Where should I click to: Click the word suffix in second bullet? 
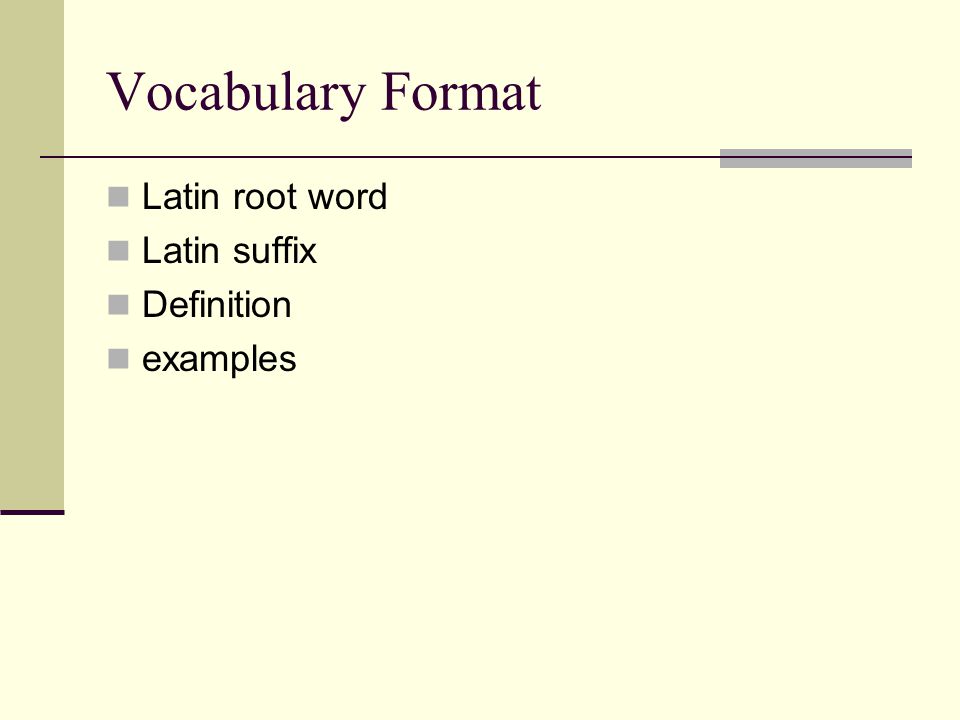point(275,250)
